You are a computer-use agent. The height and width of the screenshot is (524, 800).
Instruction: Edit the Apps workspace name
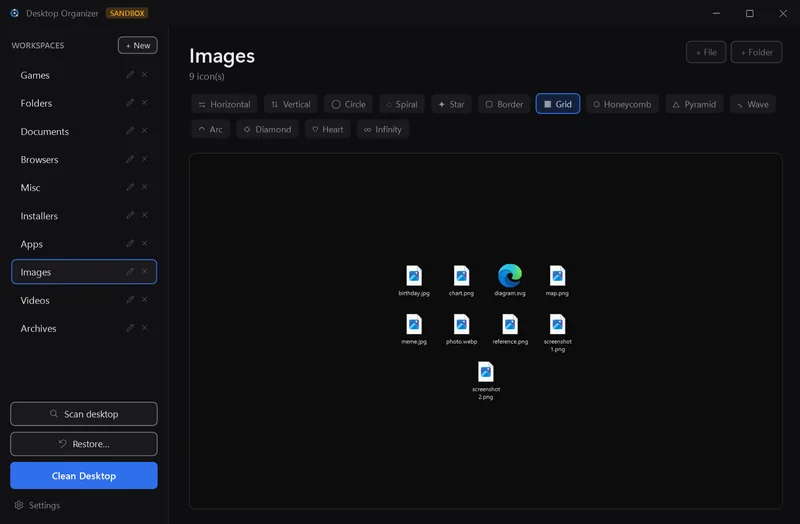(x=130, y=243)
